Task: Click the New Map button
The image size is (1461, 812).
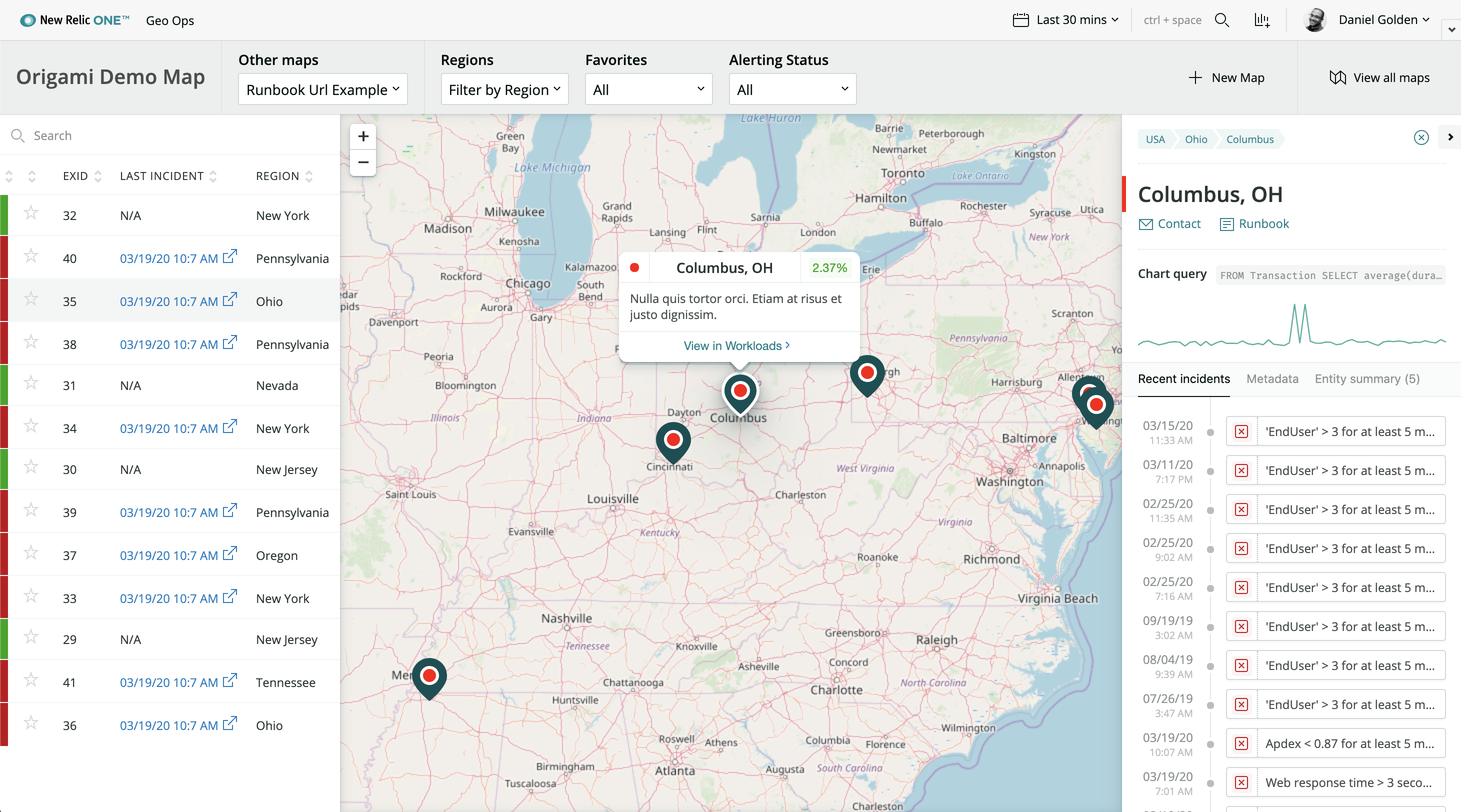Action: click(1227, 77)
